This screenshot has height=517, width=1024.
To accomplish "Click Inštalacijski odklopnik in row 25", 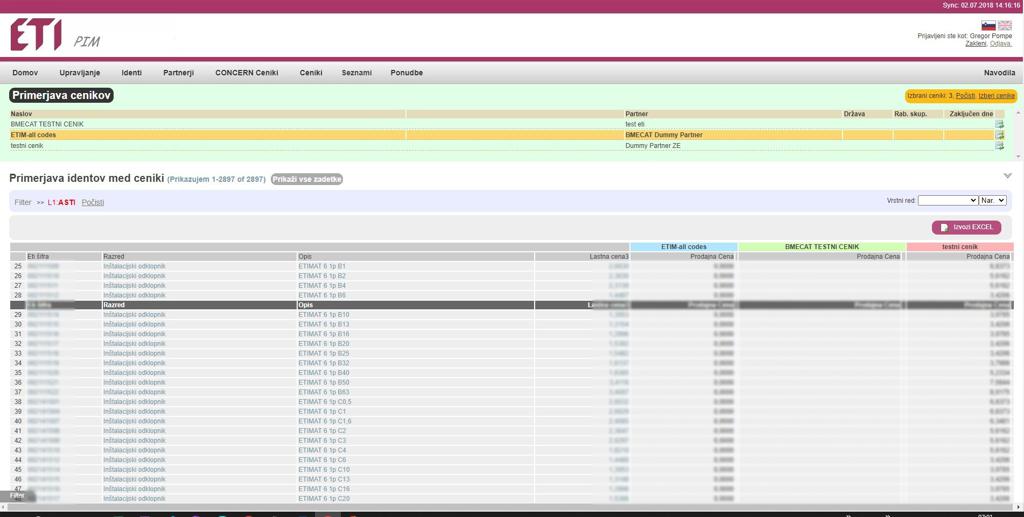I will coord(135,266).
